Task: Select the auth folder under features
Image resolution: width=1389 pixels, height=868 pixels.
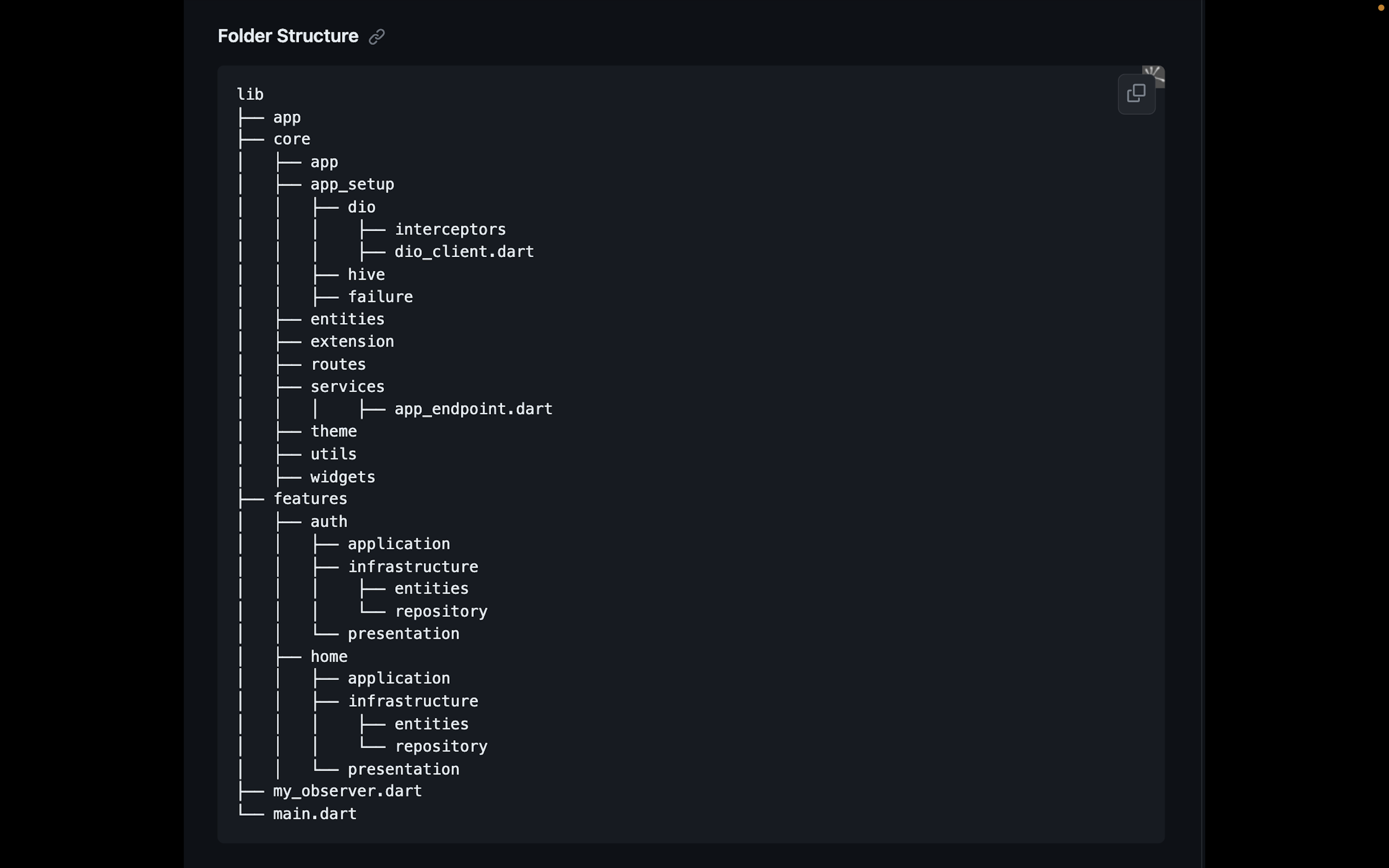Action: 329,521
